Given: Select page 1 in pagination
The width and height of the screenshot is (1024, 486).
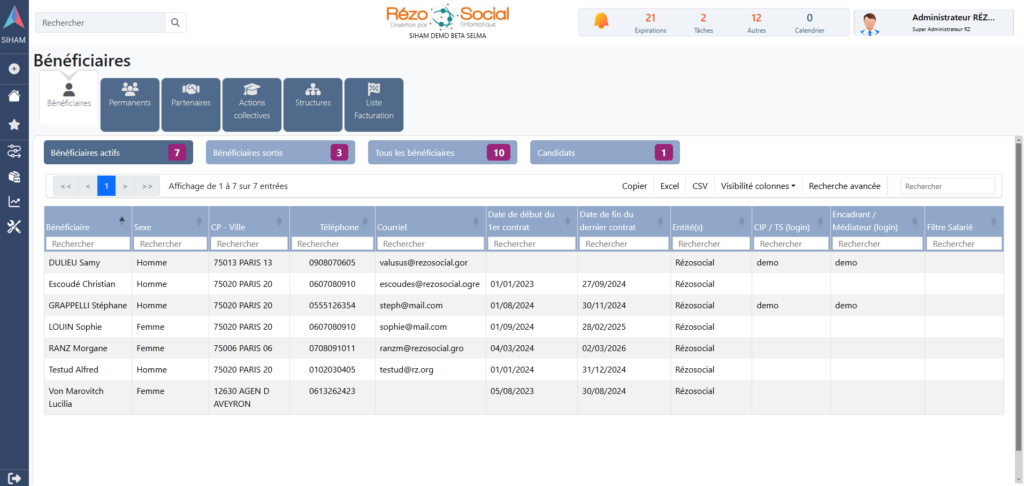Looking at the screenshot, I should [x=106, y=186].
